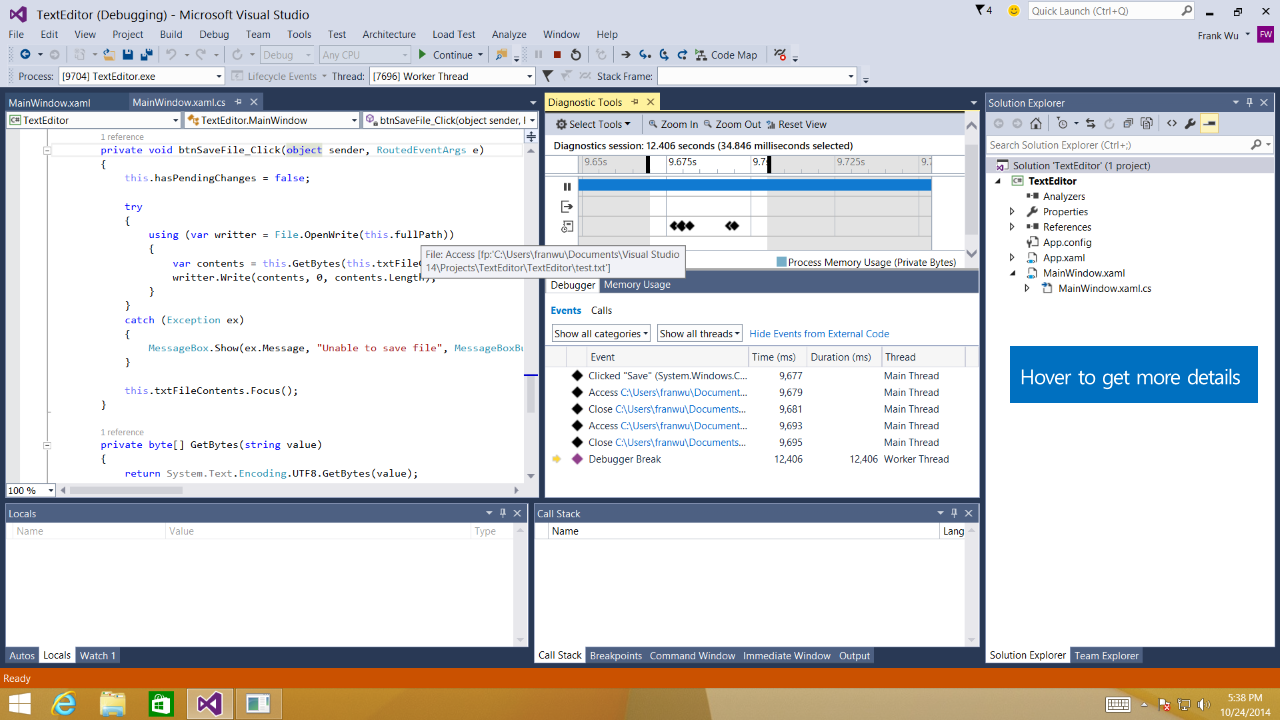This screenshot has height=720, width=1280.
Task: Click the Undo icon
Action: (171, 55)
